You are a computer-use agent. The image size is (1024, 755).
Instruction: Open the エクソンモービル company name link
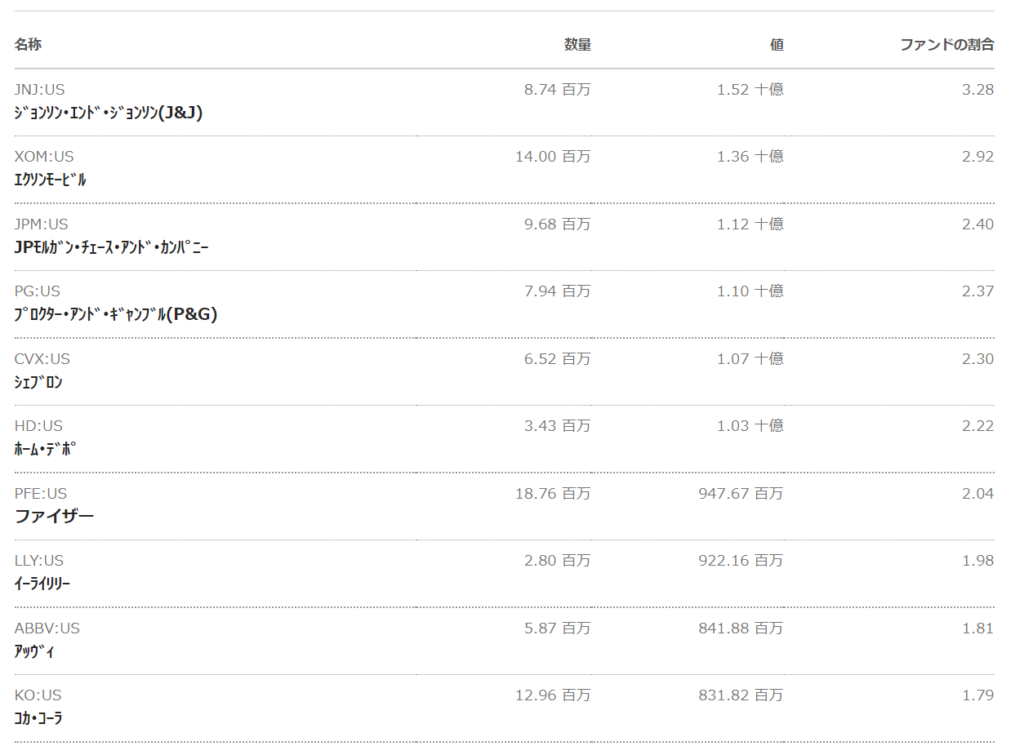(x=50, y=180)
